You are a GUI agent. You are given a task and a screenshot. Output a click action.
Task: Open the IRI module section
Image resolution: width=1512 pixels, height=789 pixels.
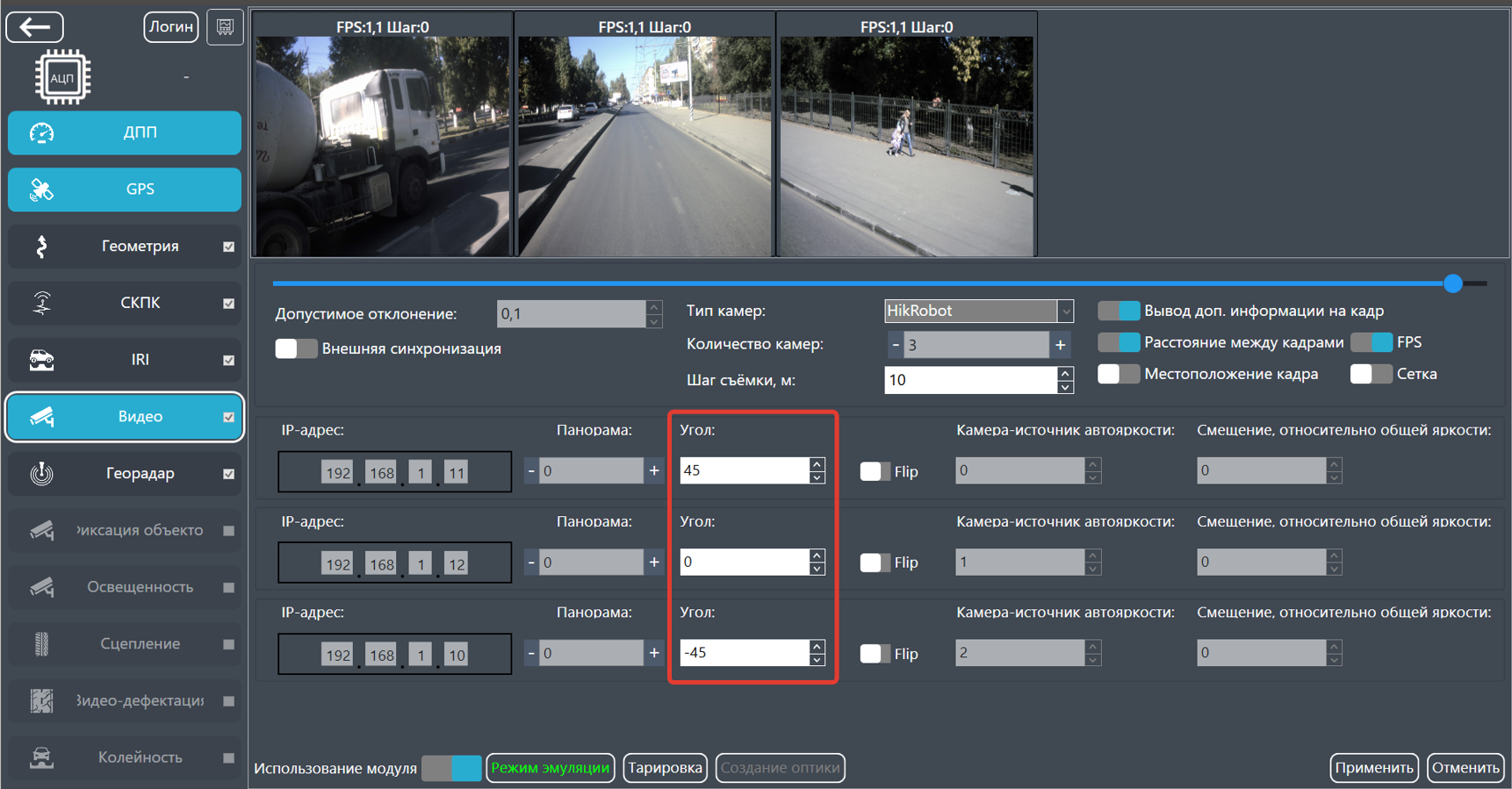(x=125, y=360)
